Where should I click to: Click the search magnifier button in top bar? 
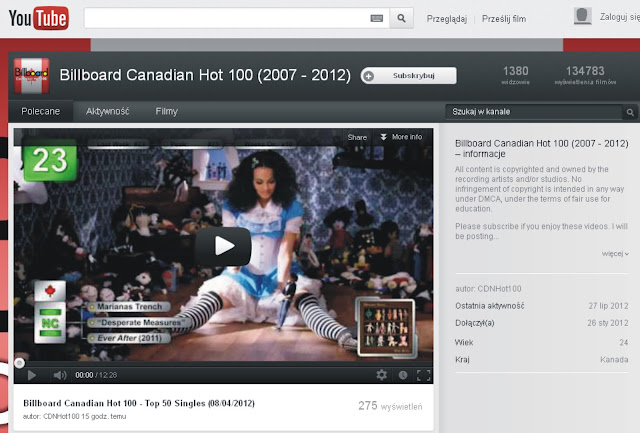click(x=402, y=18)
